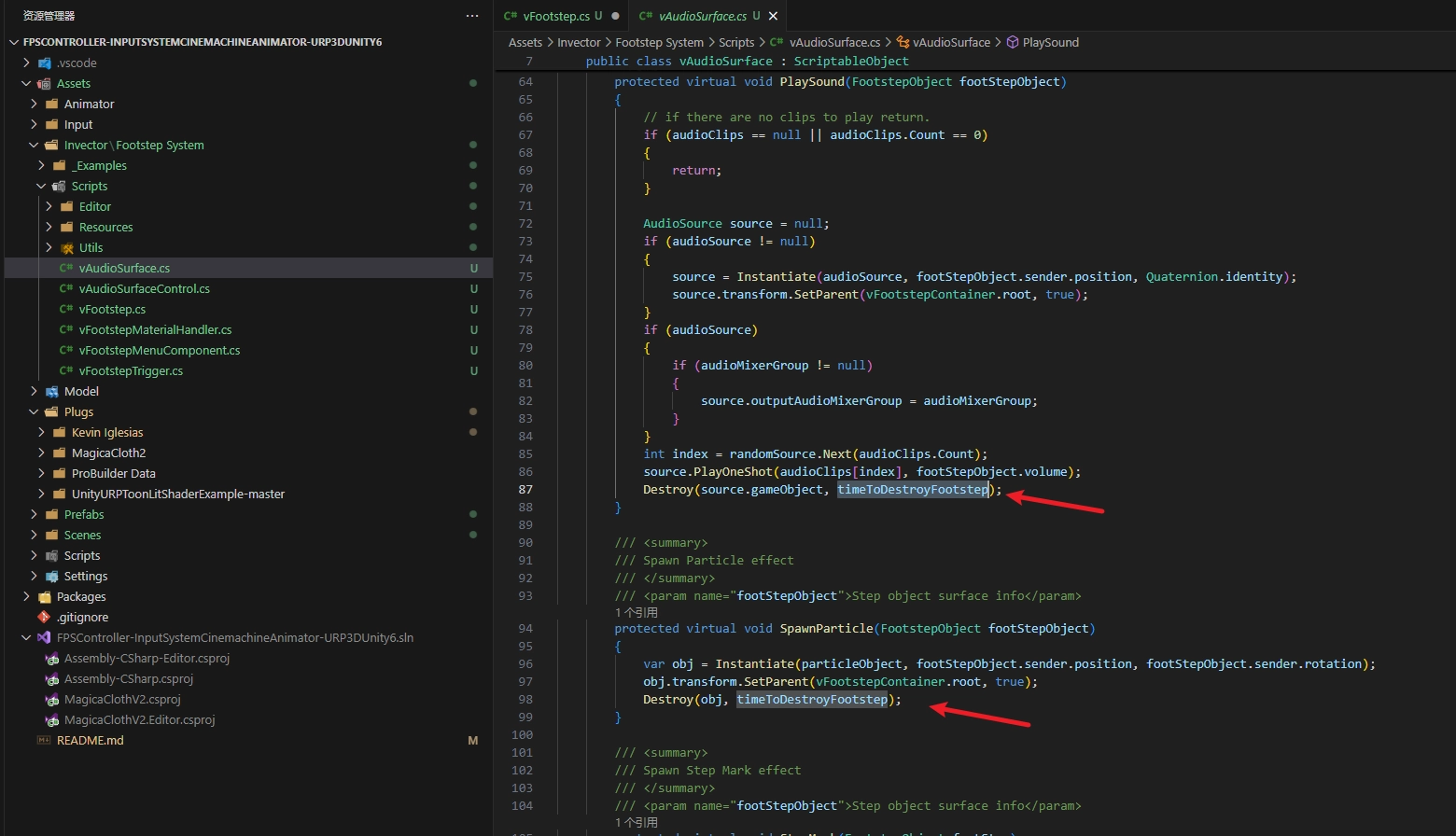Open the Explorer panel more actions menu

click(472, 16)
